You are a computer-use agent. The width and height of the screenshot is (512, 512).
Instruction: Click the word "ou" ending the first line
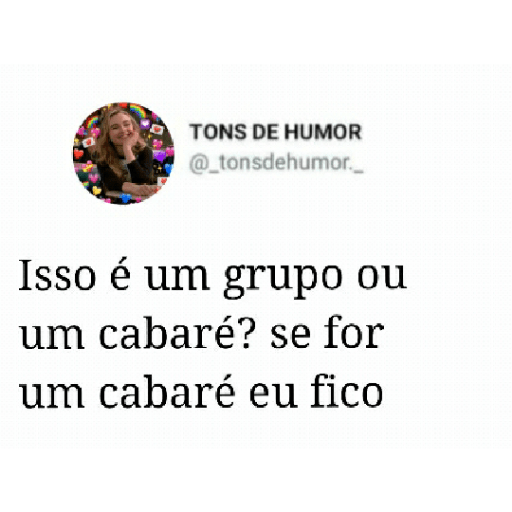[382, 277]
